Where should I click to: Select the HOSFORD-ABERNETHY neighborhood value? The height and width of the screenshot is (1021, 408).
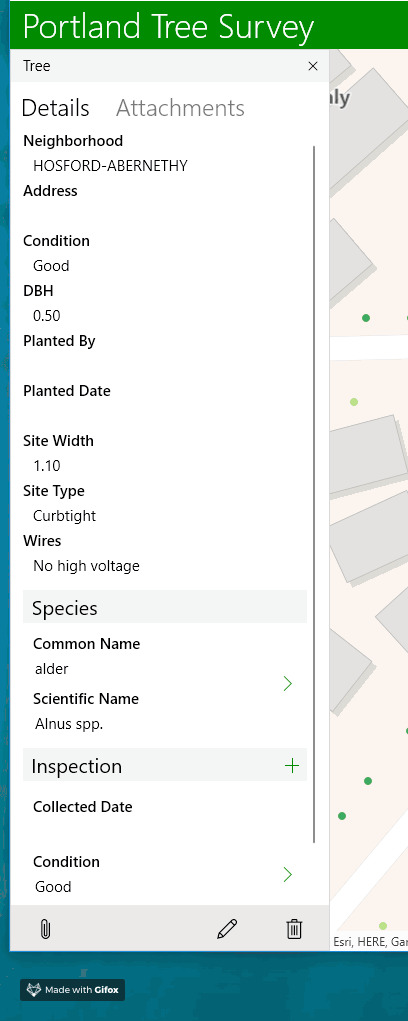(x=110, y=166)
